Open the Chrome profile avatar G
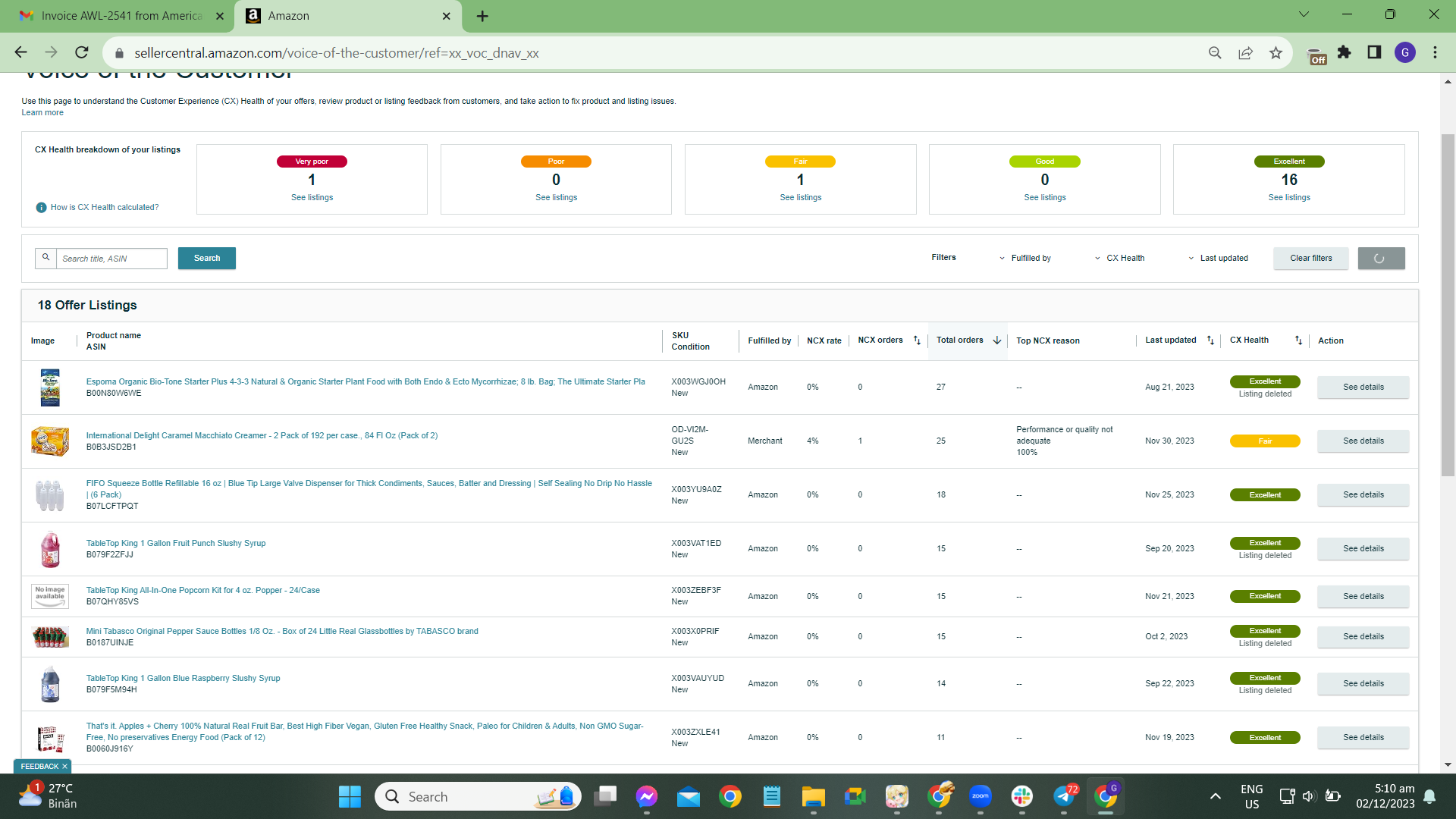Image resolution: width=1456 pixels, height=819 pixels. tap(1404, 52)
